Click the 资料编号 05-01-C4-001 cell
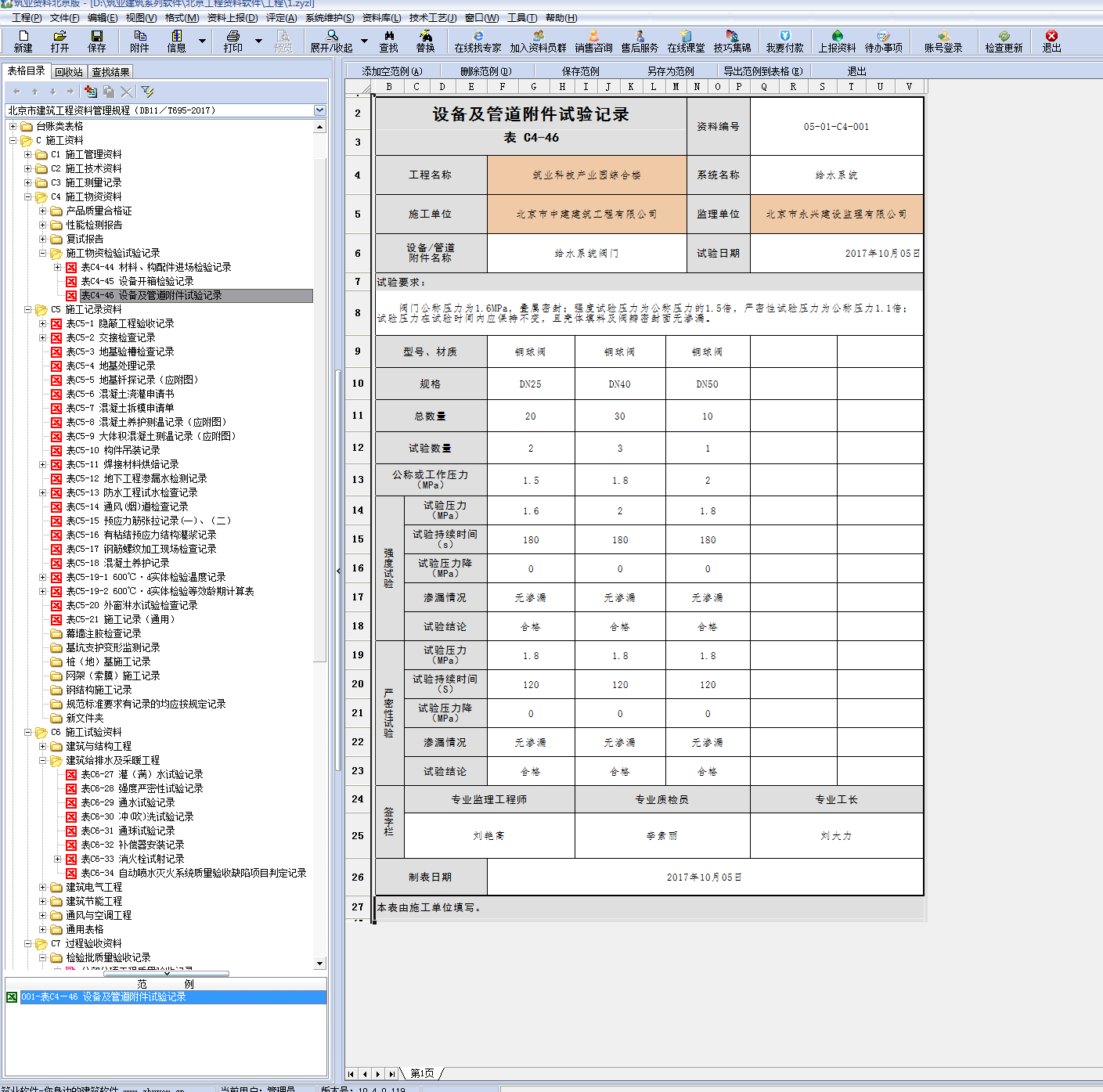The height and width of the screenshot is (1092, 1103). 837,126
